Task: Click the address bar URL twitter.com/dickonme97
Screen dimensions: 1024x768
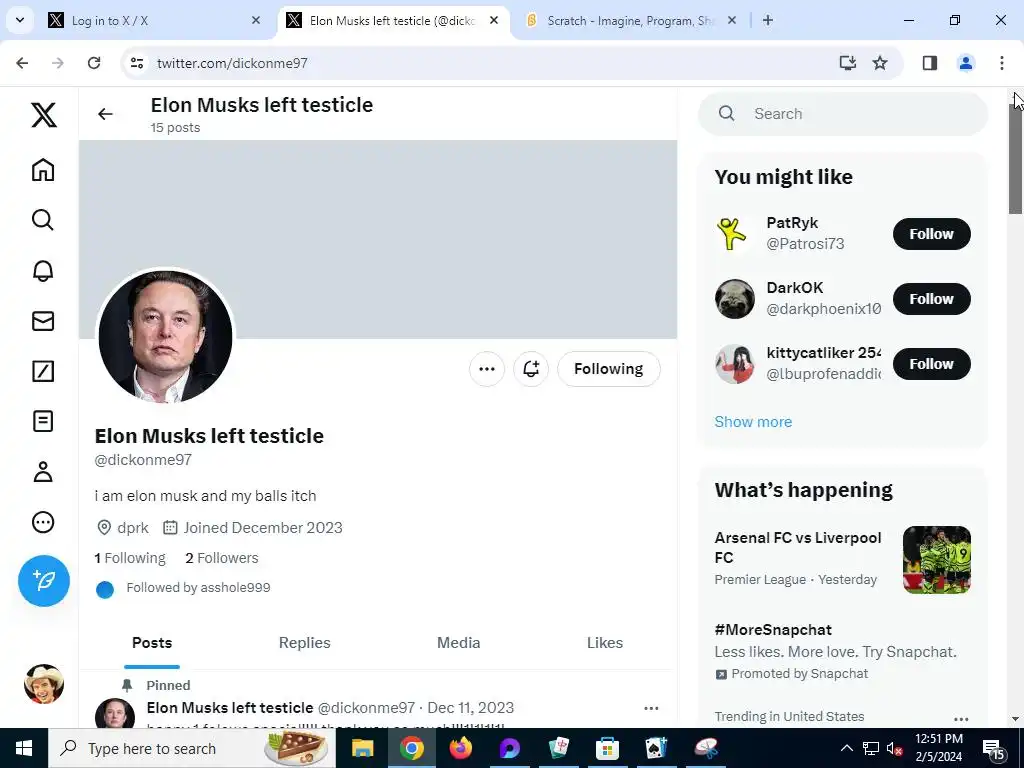Action: pos(232,63)
